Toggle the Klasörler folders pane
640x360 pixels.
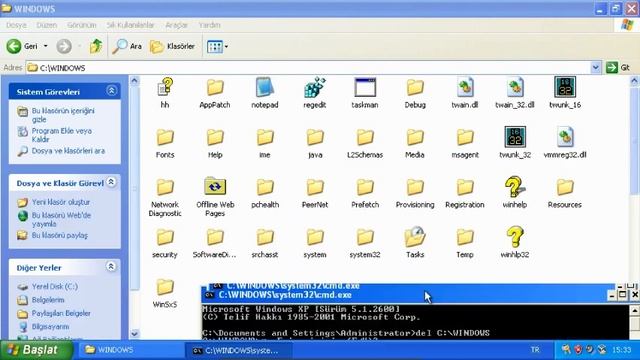point(172,46)
